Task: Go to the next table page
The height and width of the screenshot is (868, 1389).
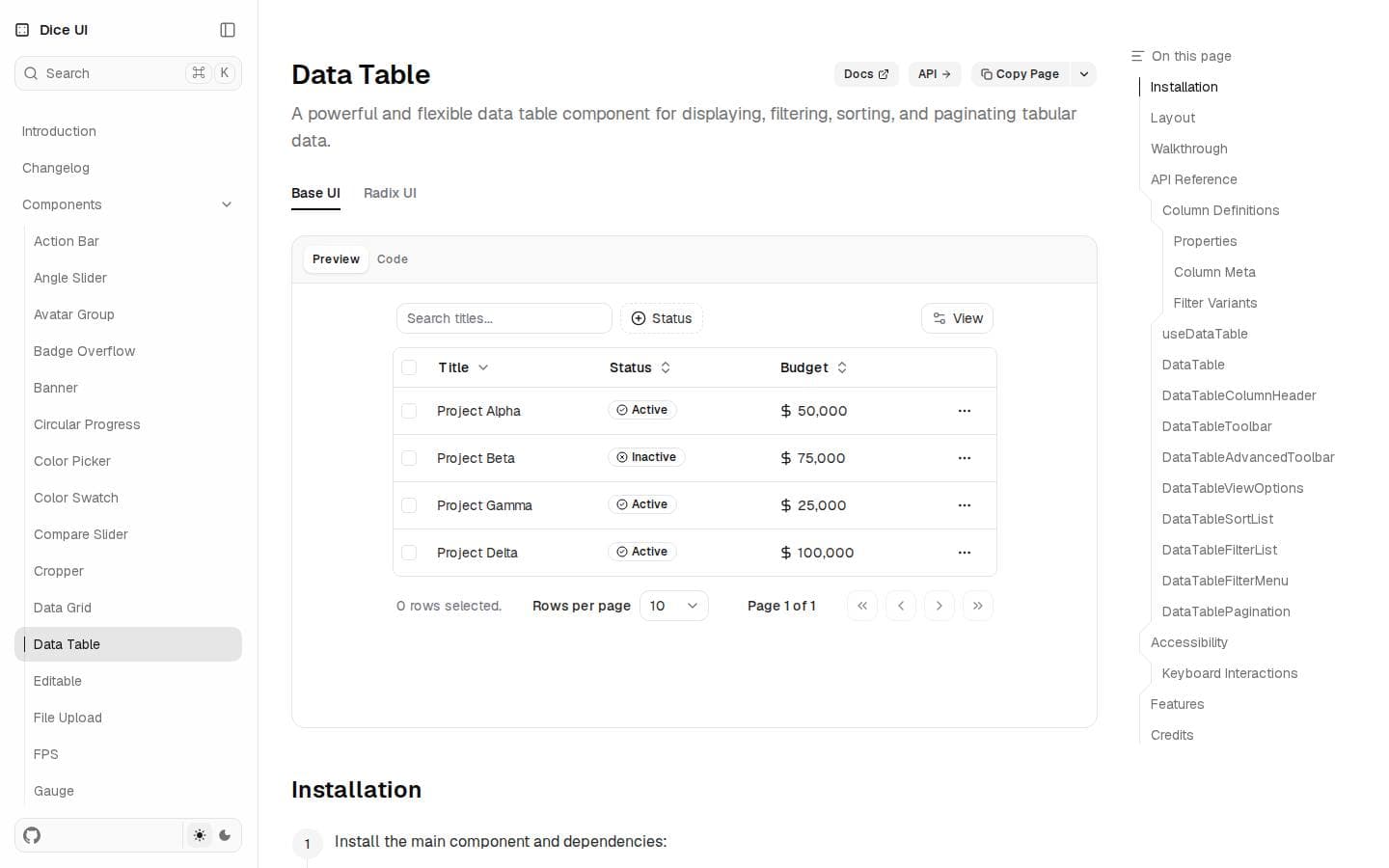Action: coord(940,606)
